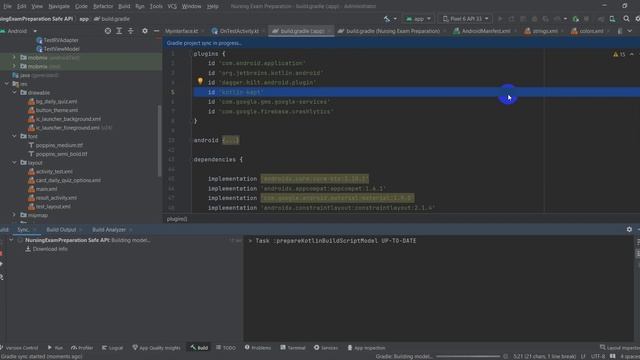This screenshot has width=640, height=360.
Task: Select the Sync tab in Build panel
Action: [23, 230]
